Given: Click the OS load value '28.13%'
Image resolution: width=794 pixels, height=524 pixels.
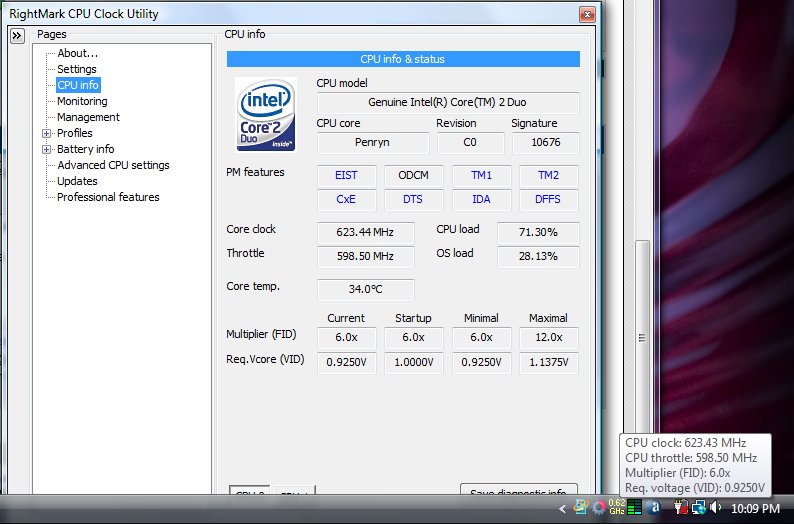Looking at the screenshot, I should pos(538,257).
